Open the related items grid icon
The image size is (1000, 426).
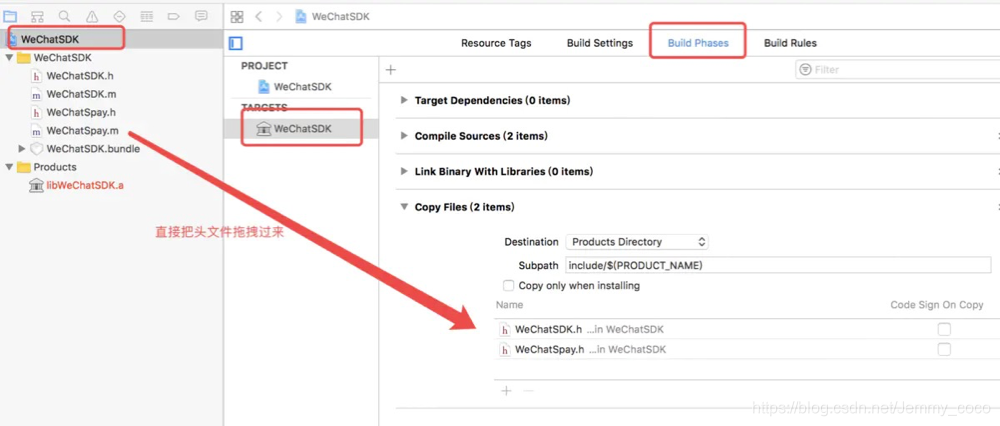237,17
